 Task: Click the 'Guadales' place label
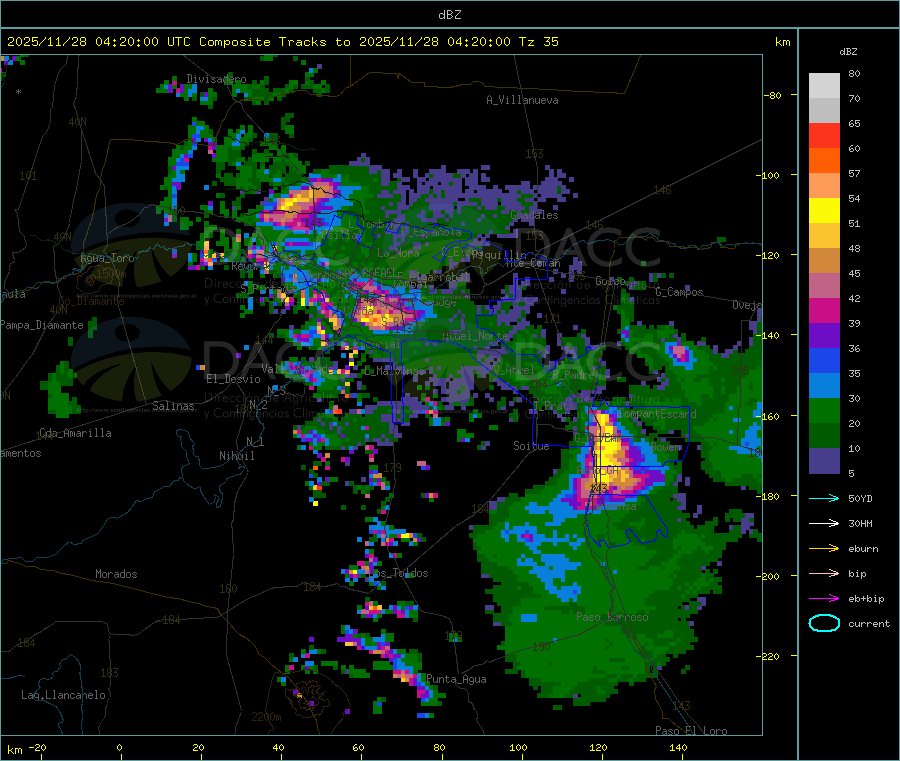click(x=534, y=215)
